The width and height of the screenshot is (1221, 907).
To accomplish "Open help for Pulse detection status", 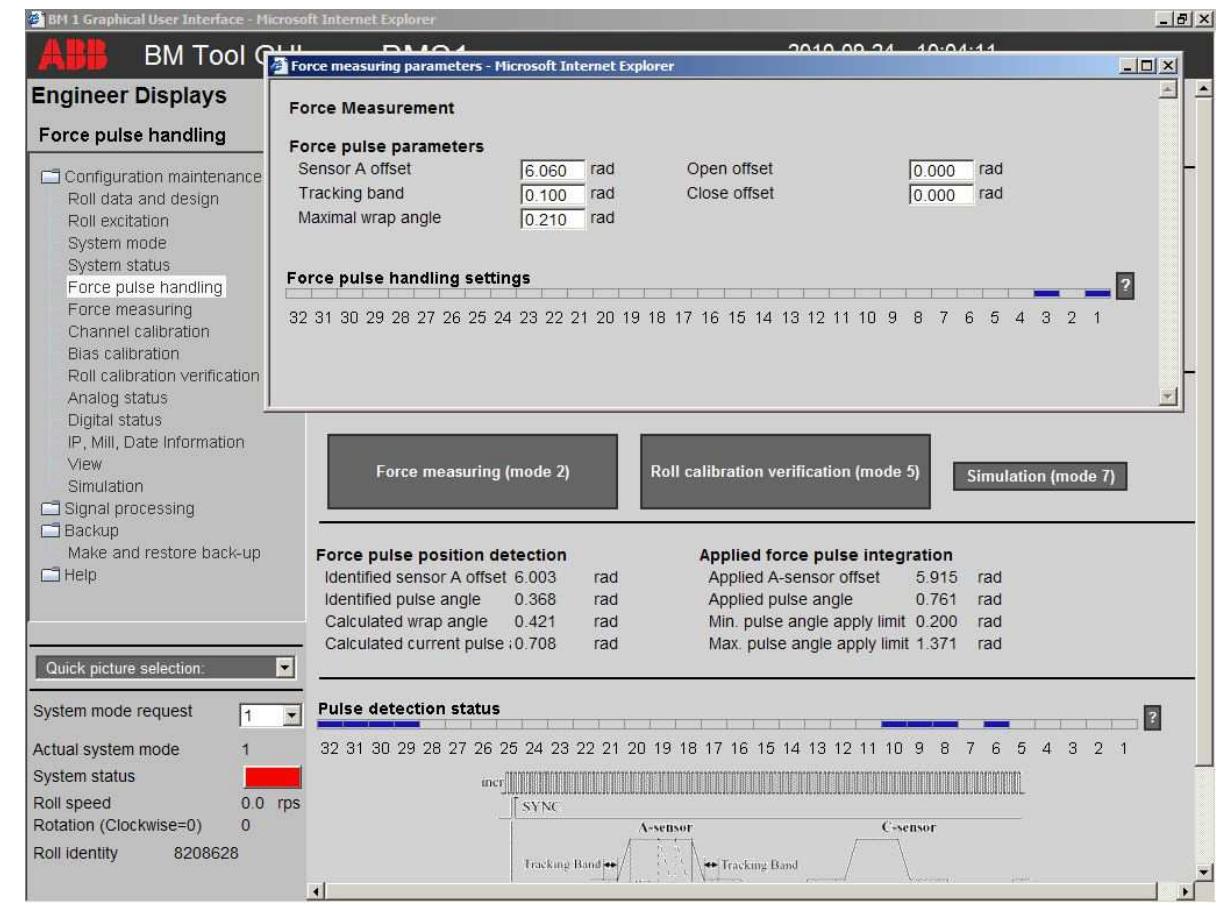I will pyautogui.click(x=1152, y=718).
